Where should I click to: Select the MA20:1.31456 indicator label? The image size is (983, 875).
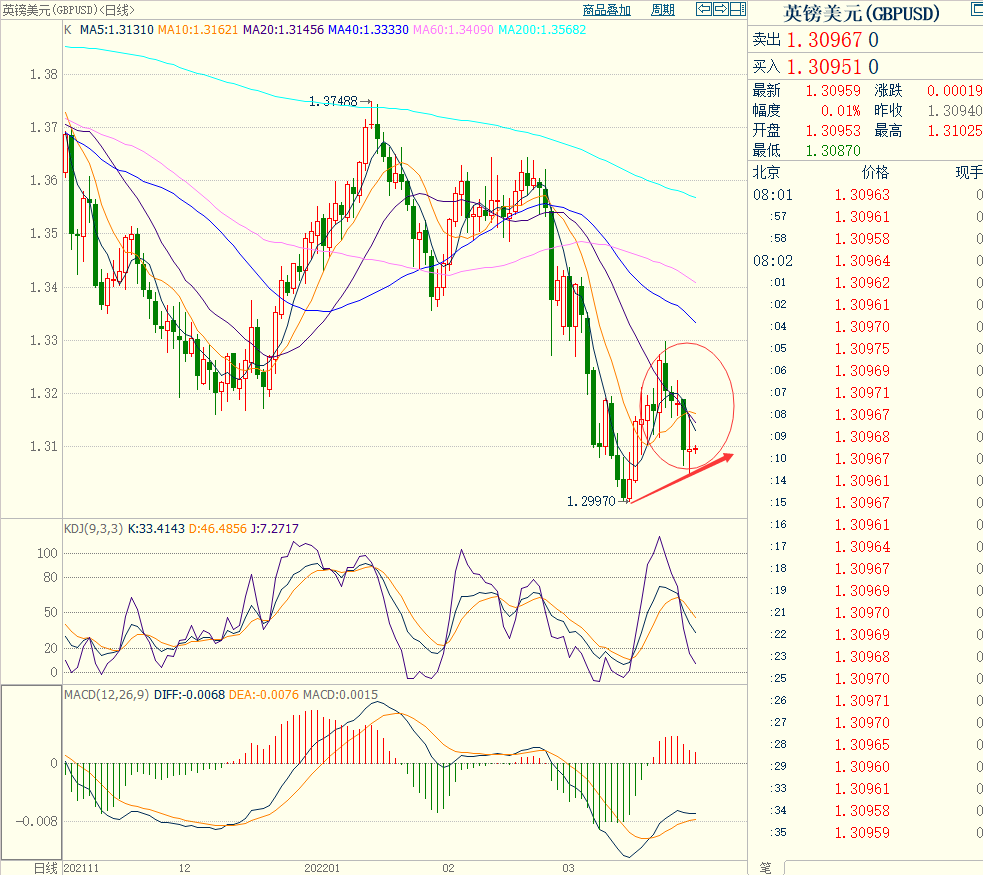pyautogui.click(x=283, y=29)
